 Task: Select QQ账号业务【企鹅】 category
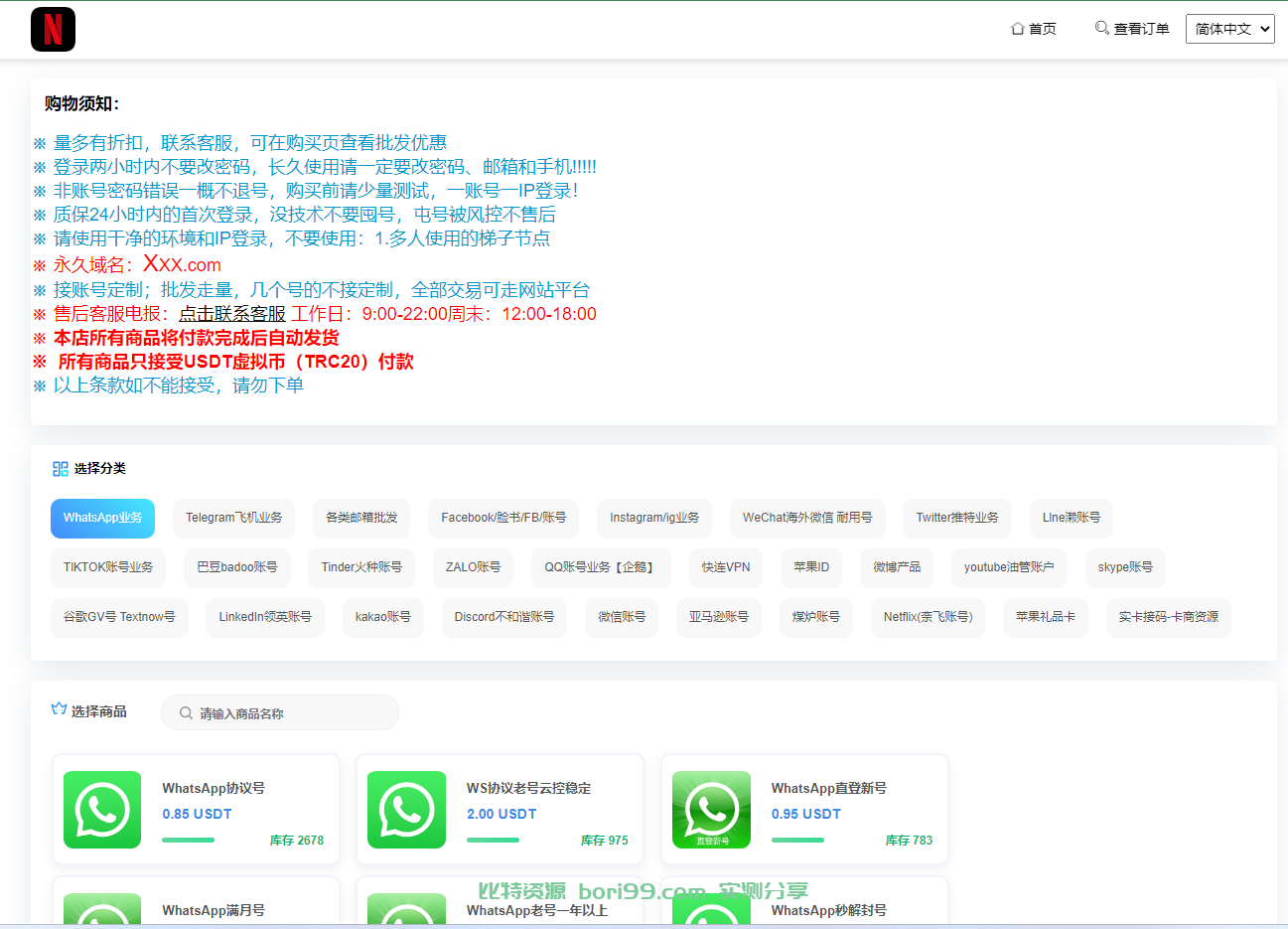(601, 567)
